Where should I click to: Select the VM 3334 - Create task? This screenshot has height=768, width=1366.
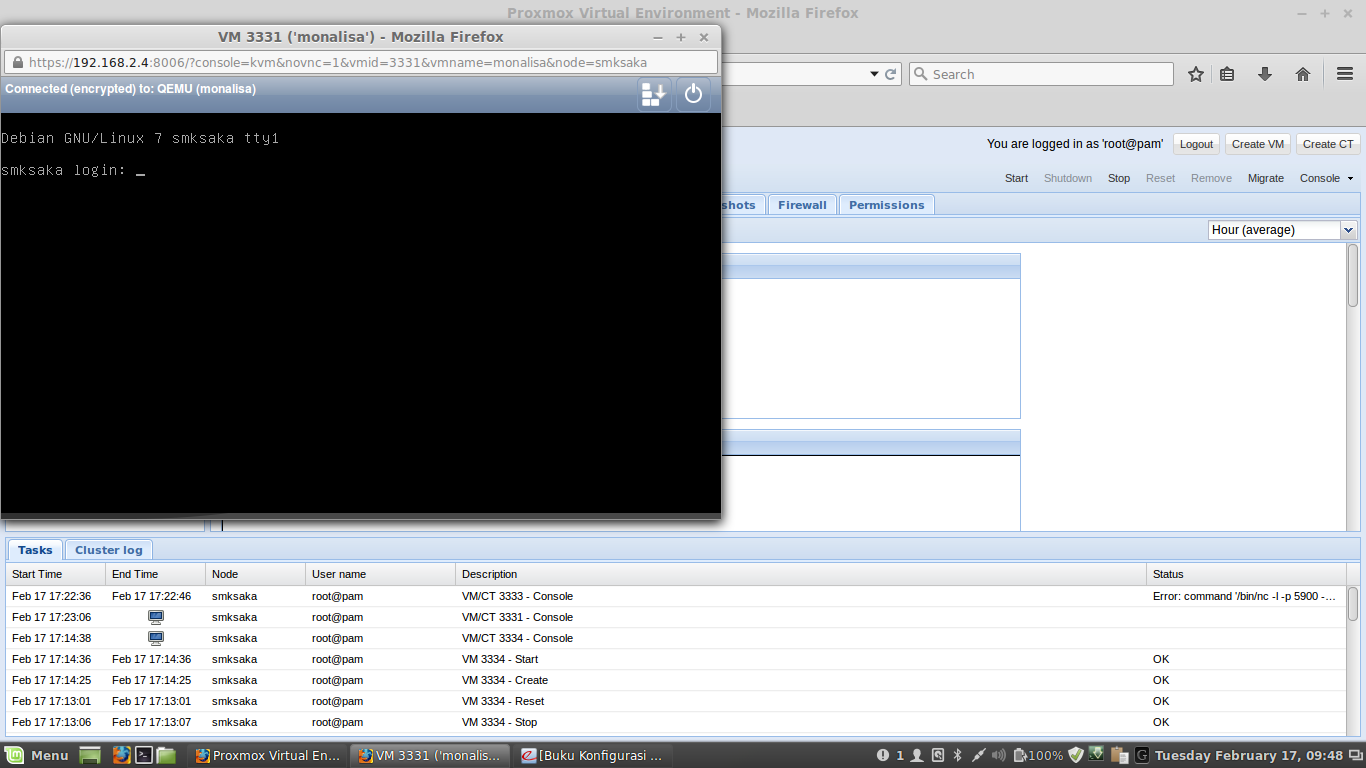coord(676,680)
